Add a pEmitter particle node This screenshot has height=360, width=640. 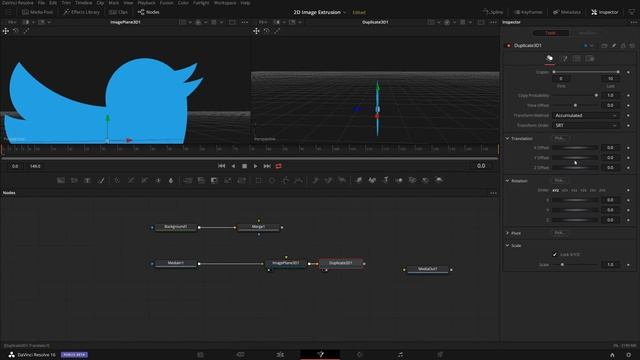316,180
